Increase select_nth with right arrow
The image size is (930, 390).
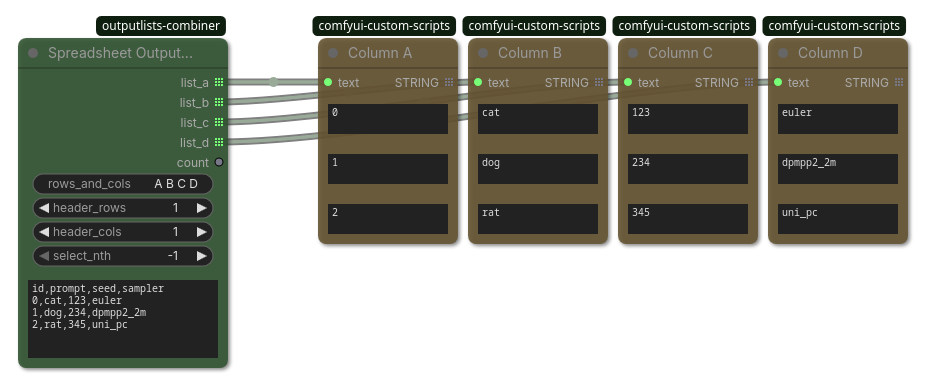[202, 256]
